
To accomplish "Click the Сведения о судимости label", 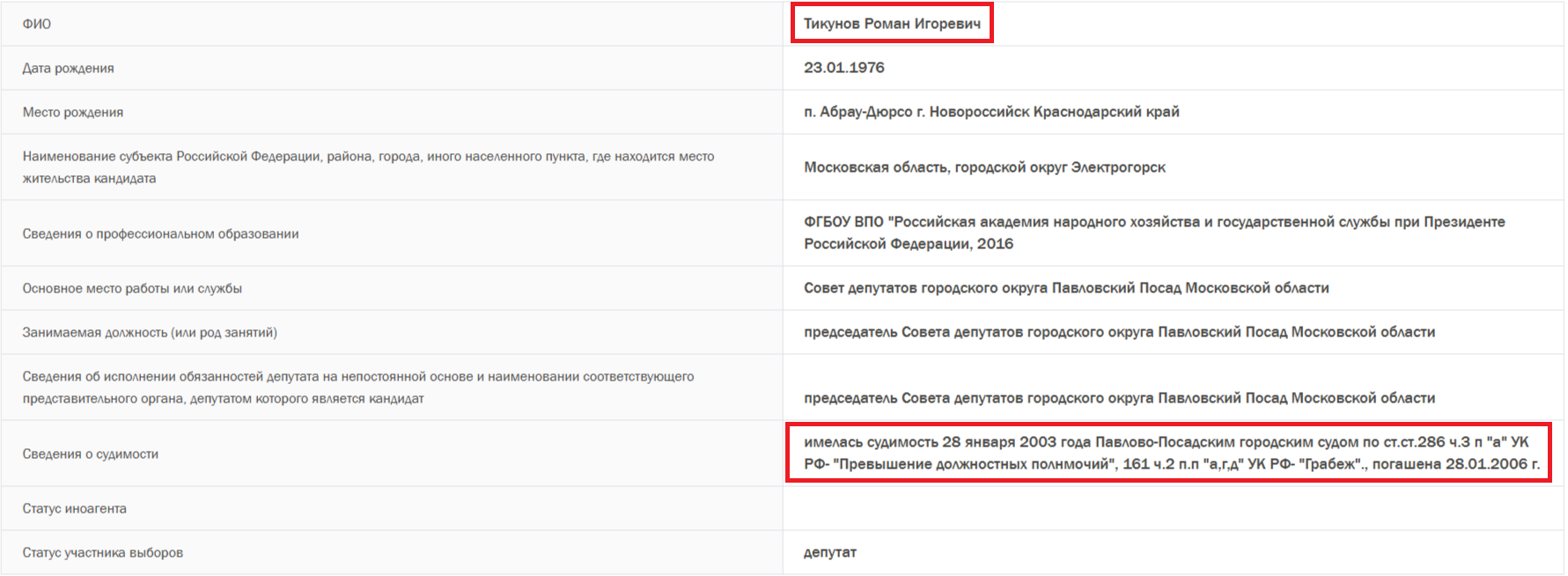I will 91,454.
